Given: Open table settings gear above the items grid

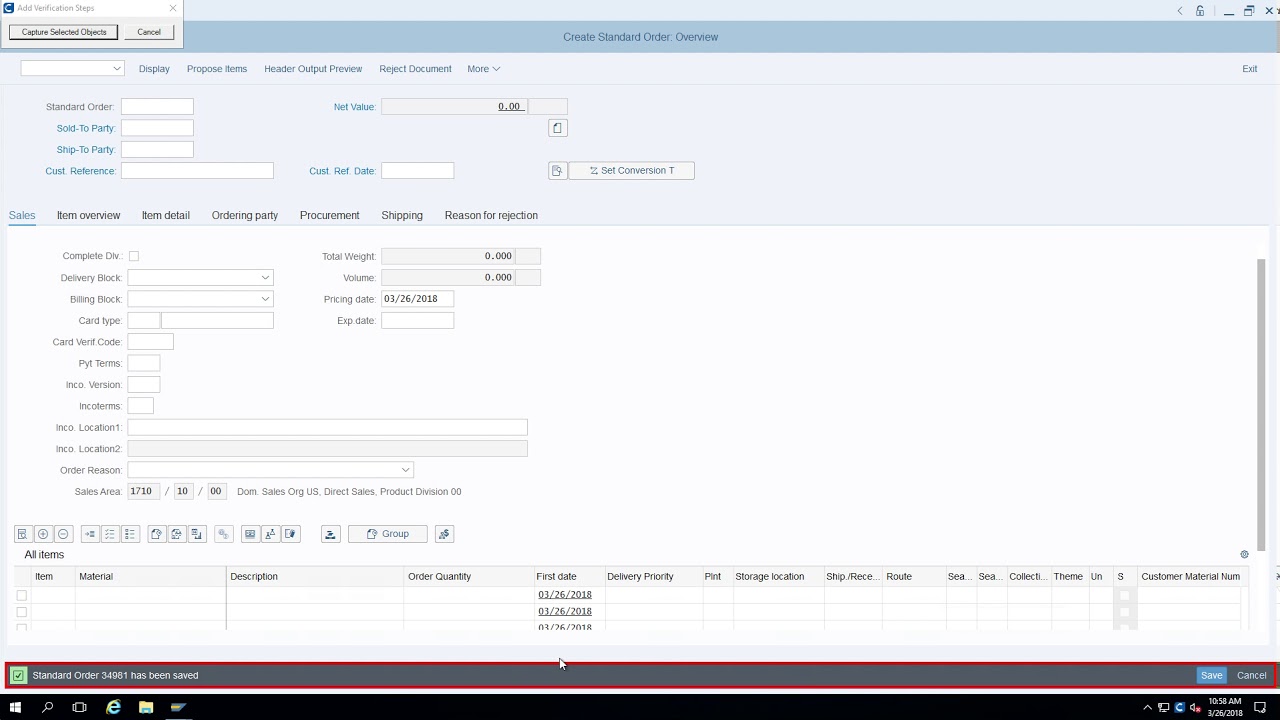Looking at the screenshot, I should coord(1244,554).
